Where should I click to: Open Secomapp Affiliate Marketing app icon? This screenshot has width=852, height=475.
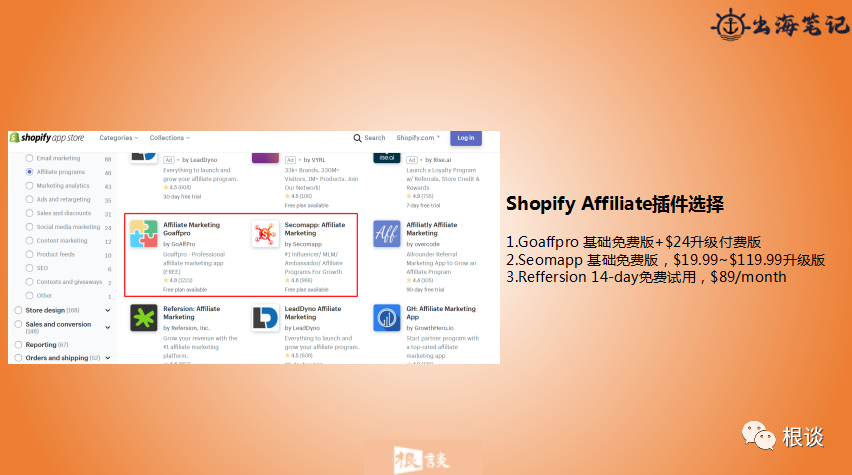[x=265, y=234]
